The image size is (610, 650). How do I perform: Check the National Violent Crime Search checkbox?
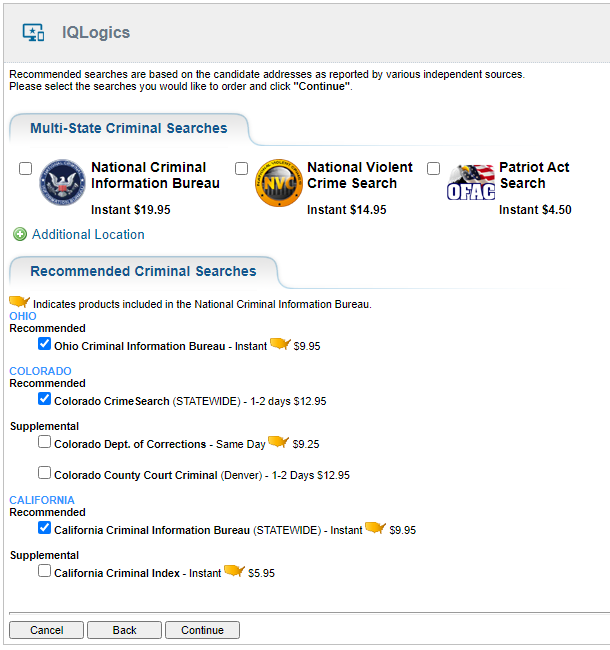pos(242,169)
